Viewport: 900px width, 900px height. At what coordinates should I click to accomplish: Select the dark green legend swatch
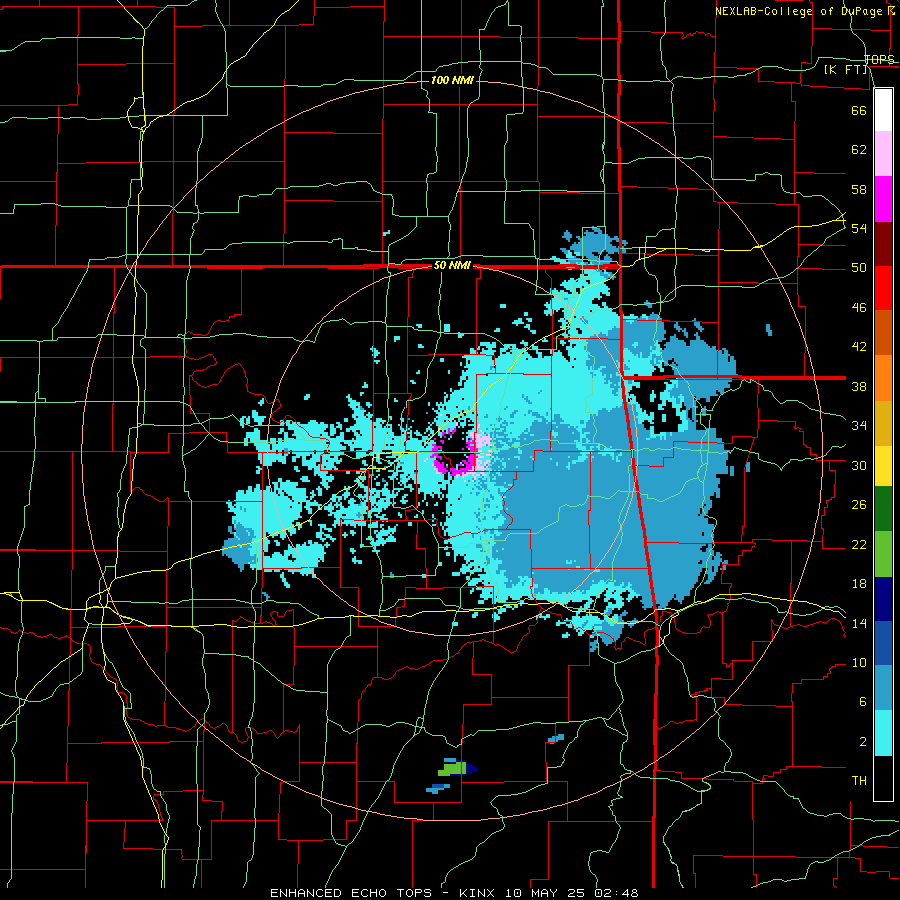(883, 509)
